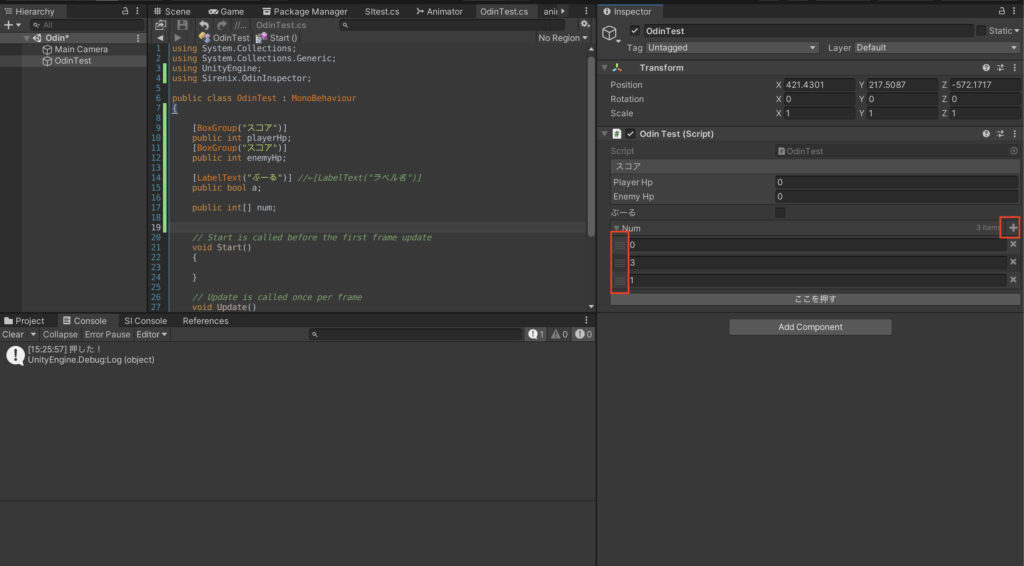Toggle error messages filter in Console
This screenshot has height=566, width=1024.
pos(583,334)
